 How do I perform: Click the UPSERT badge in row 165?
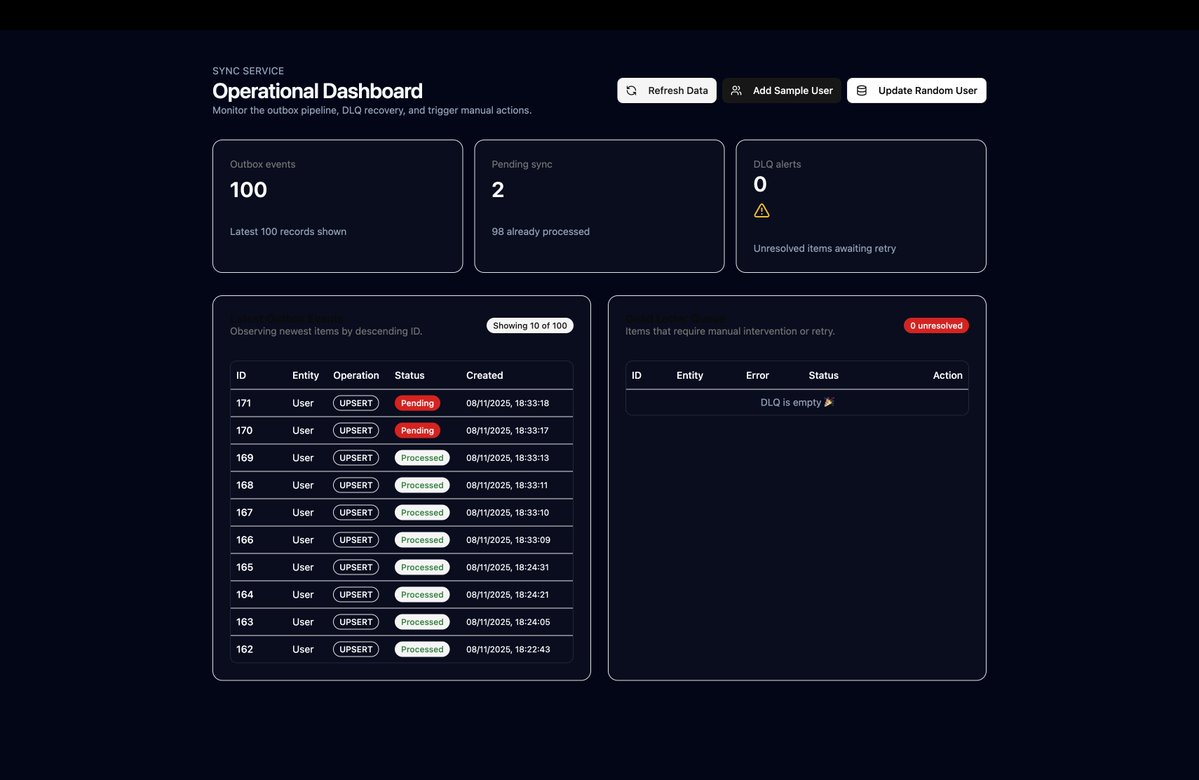(x=356, y=567)
